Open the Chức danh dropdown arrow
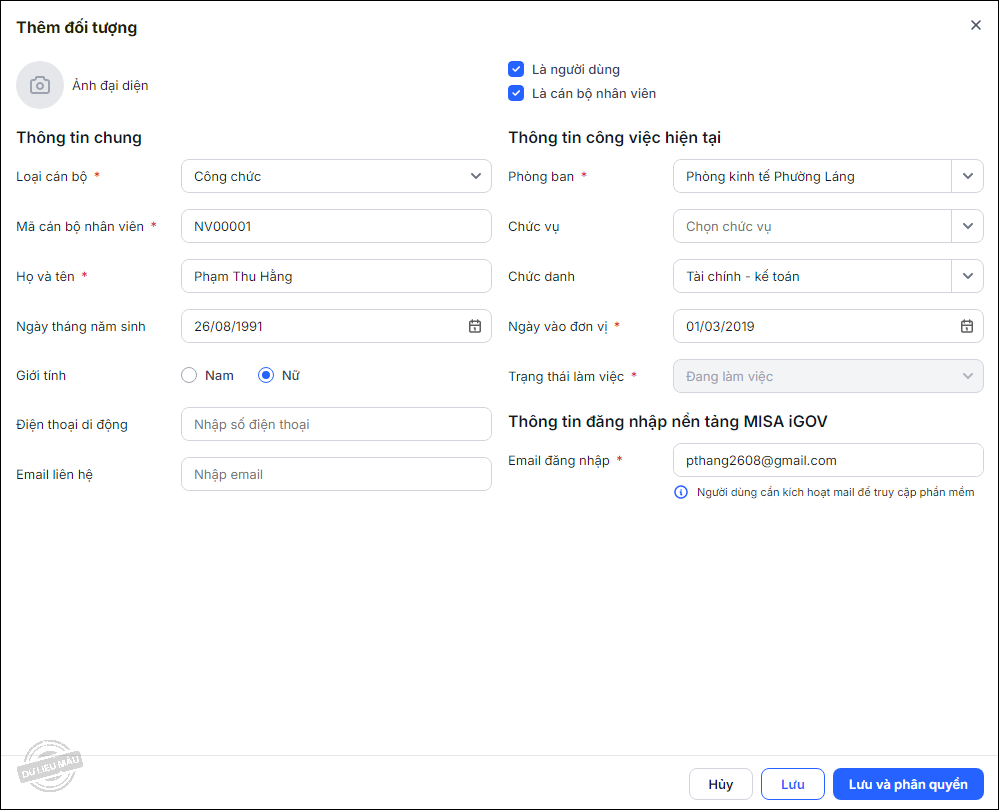Viewport: 999px width, 810px height. coord(967,276)
